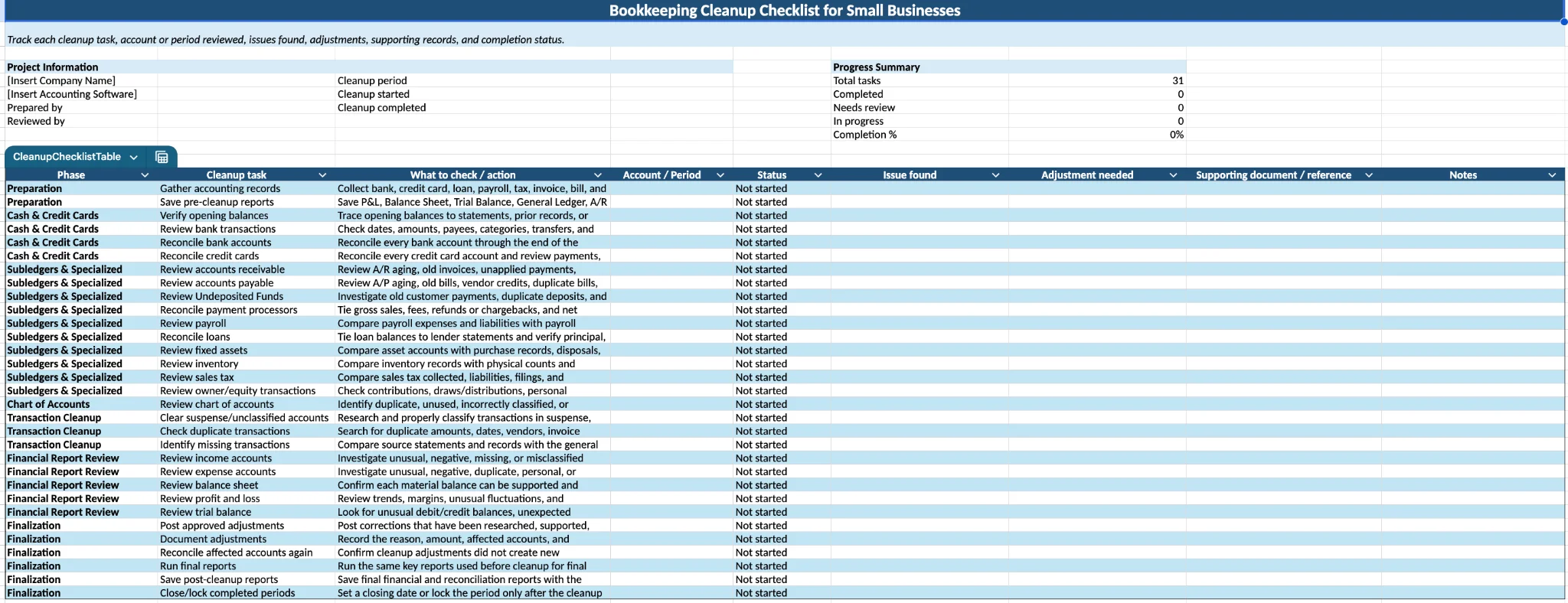
Task: Open the Notes column filter arrow
Action: coord(1552,175)
